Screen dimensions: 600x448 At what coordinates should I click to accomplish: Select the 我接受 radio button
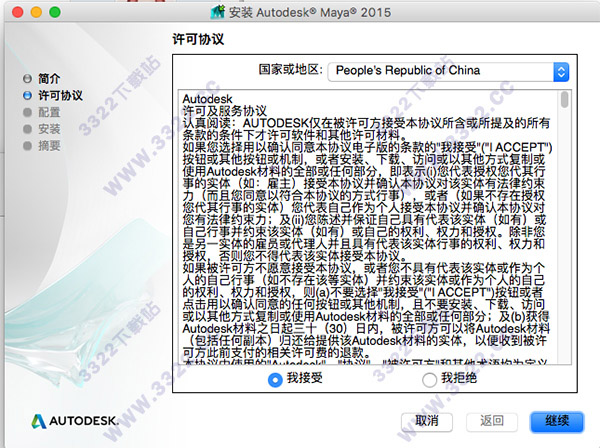275,380
